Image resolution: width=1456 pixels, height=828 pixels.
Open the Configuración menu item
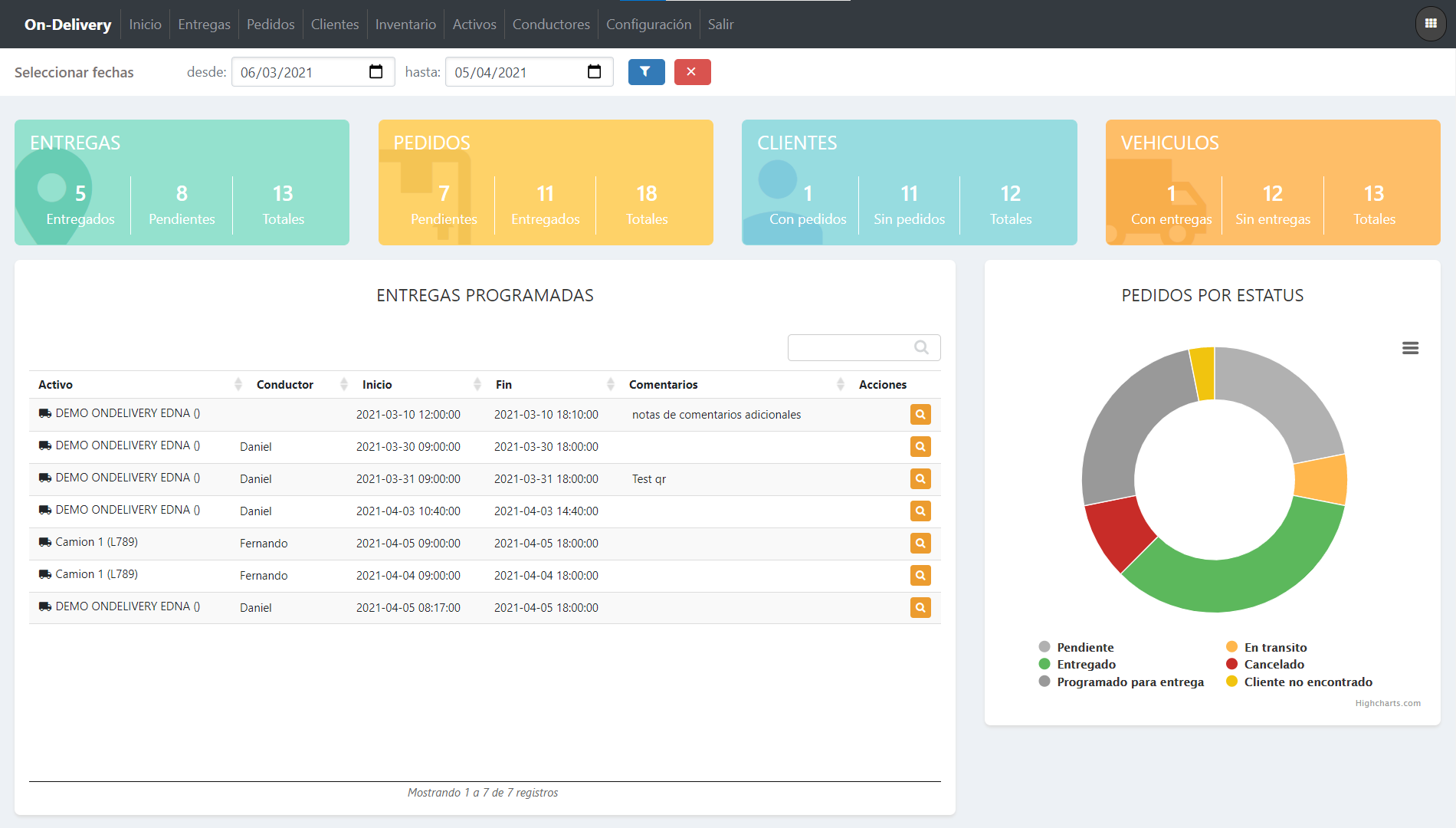648,25
